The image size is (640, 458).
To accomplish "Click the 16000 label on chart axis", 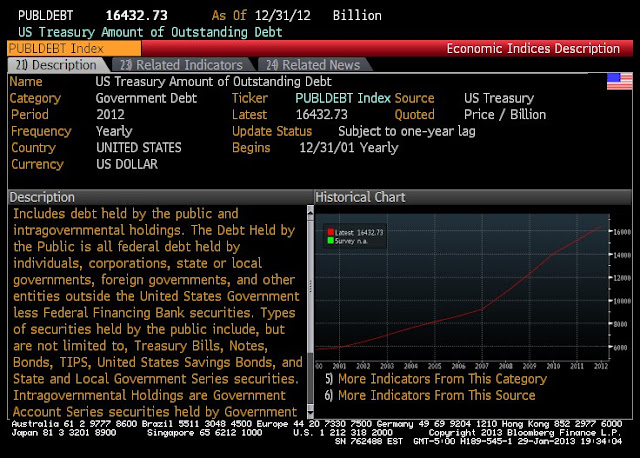I will (x=622, y=232).
